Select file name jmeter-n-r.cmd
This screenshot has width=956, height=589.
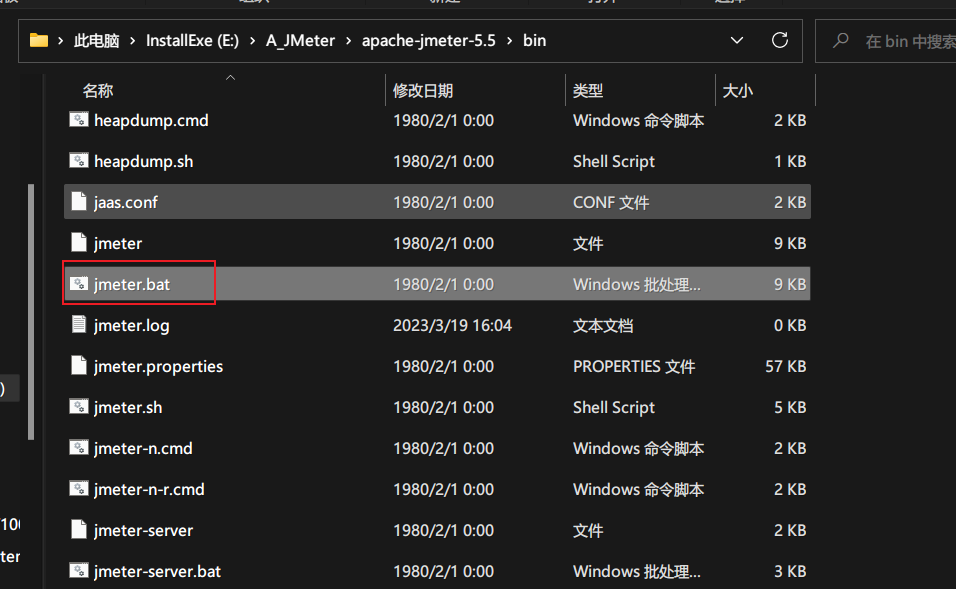pos(149,489)
